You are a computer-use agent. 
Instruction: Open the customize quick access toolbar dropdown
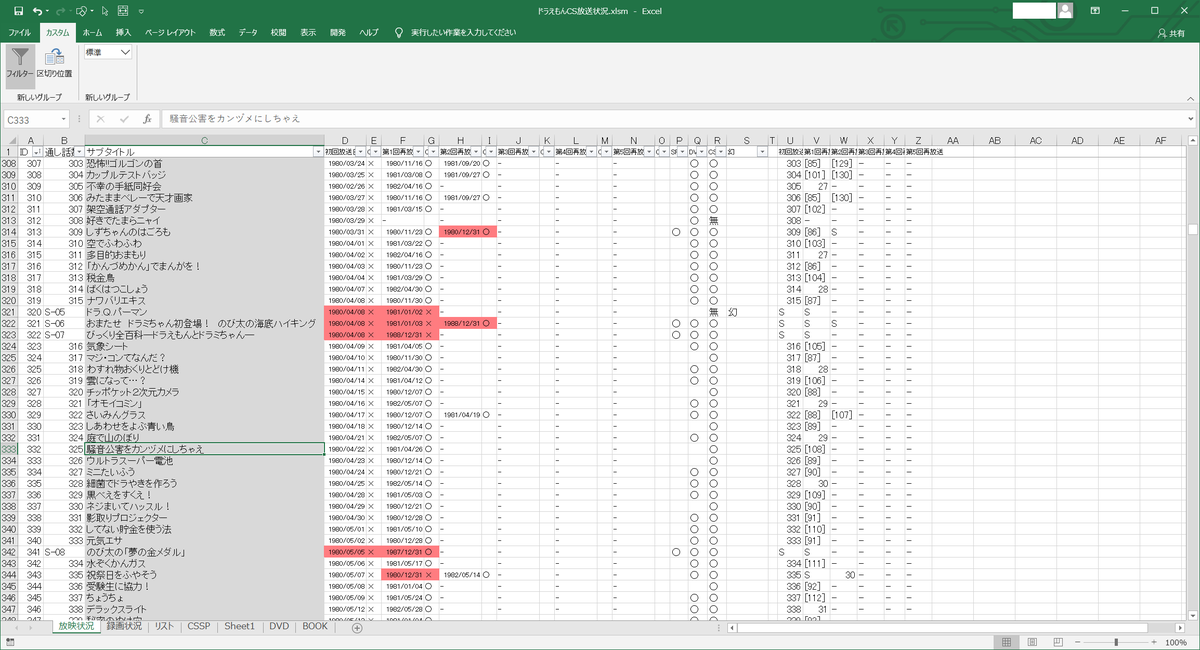(142, 11)
